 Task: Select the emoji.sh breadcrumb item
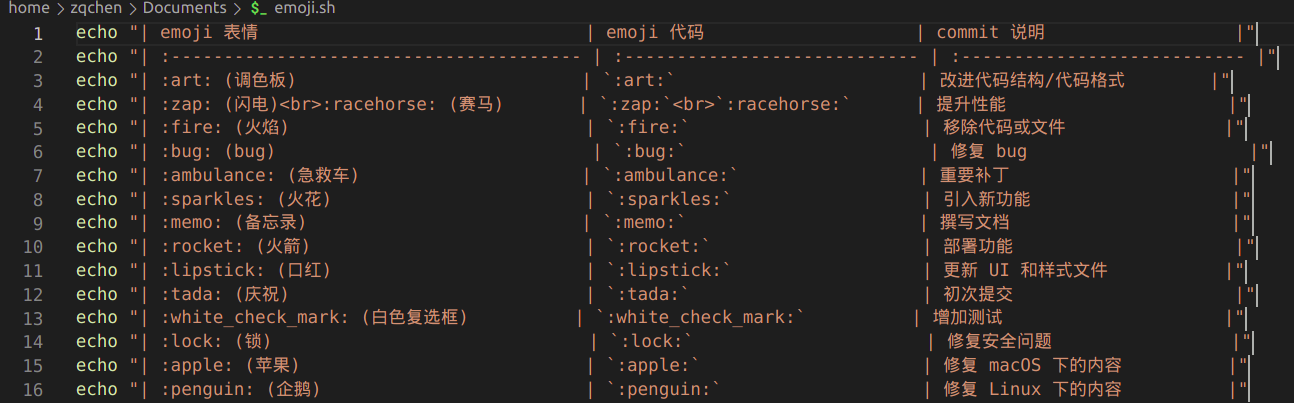pos(306,8)
